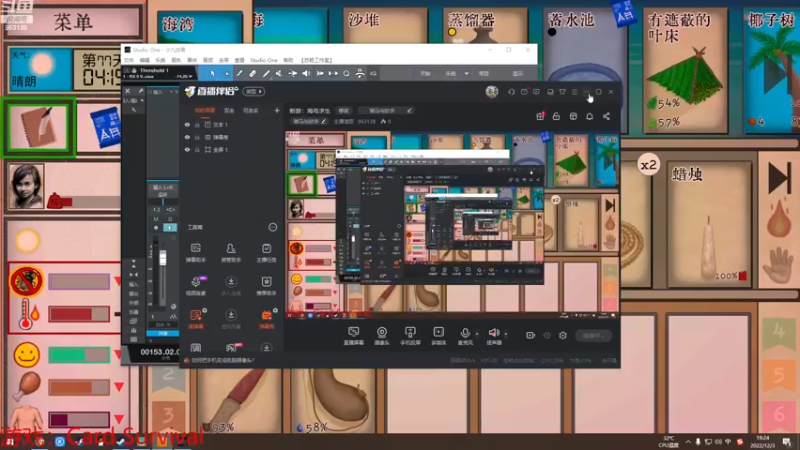
Task: Select the listen speaker tool in Studio One
Action: tap(306, 73)
